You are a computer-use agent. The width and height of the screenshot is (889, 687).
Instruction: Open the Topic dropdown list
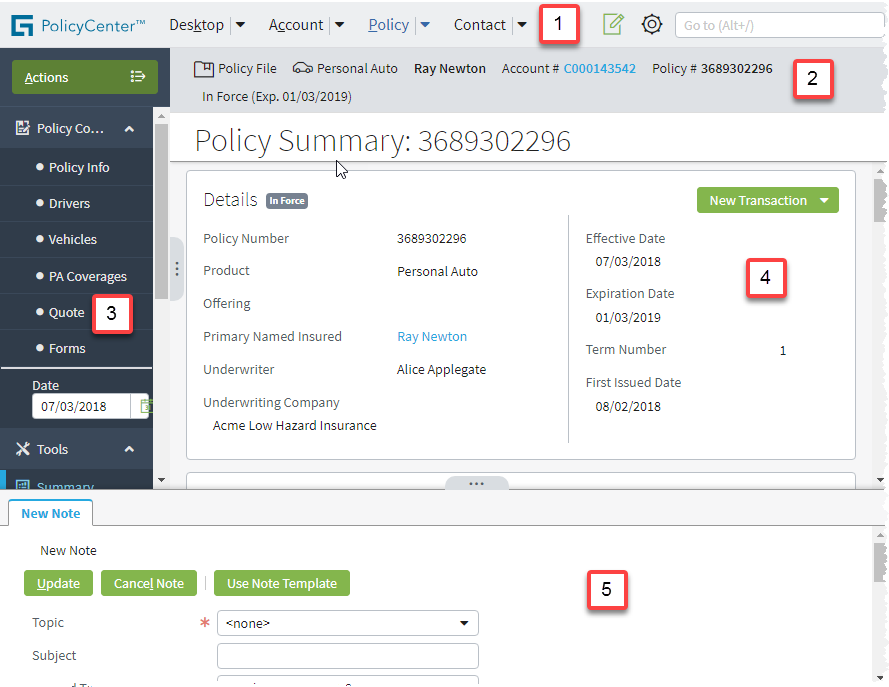pos(464,623)
